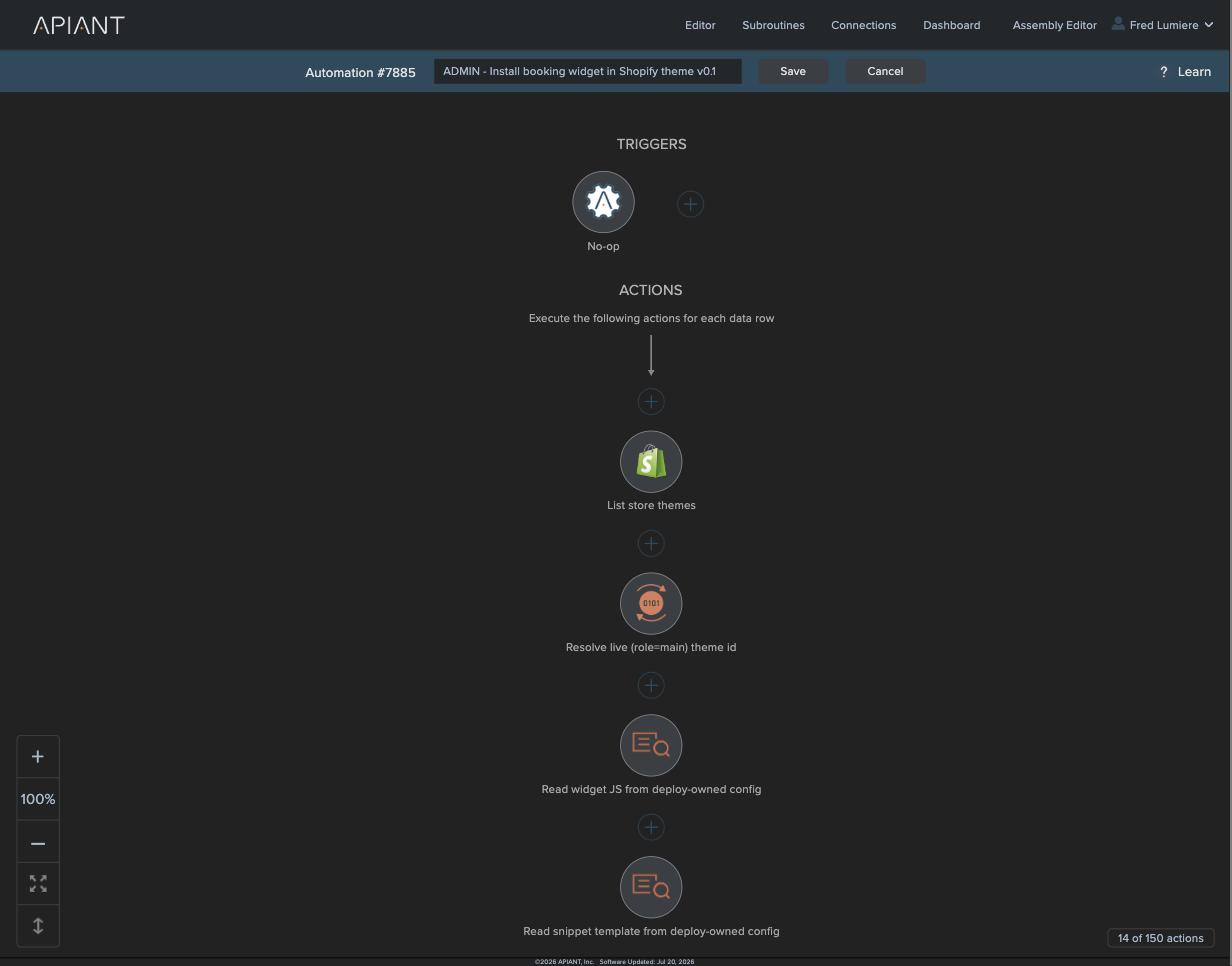Click the APIANT logo
The width and height of the screenshot is (1232, 966).
tap(79, 25)
